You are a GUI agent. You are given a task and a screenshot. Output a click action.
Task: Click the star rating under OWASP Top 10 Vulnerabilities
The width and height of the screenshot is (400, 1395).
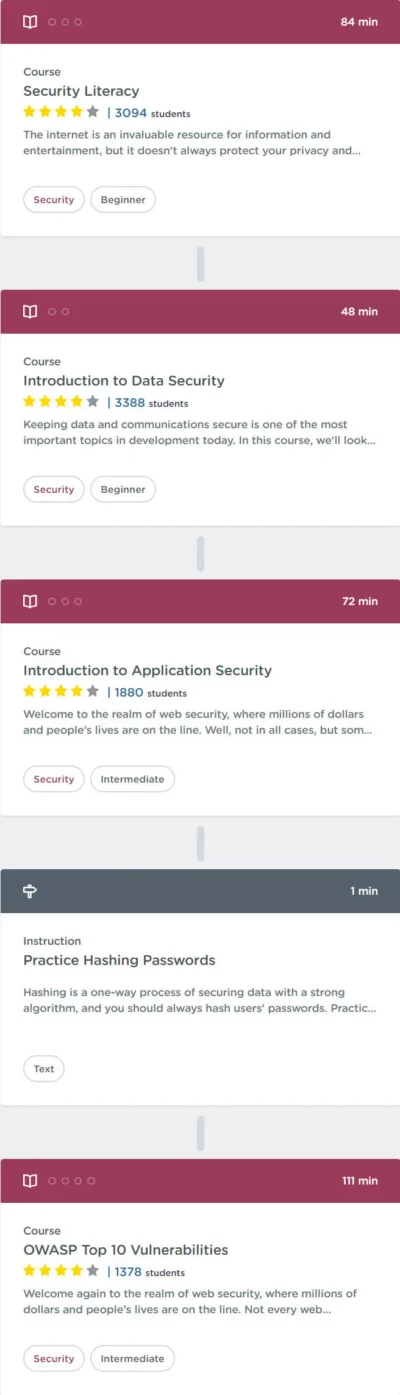tap(61, 1271)
